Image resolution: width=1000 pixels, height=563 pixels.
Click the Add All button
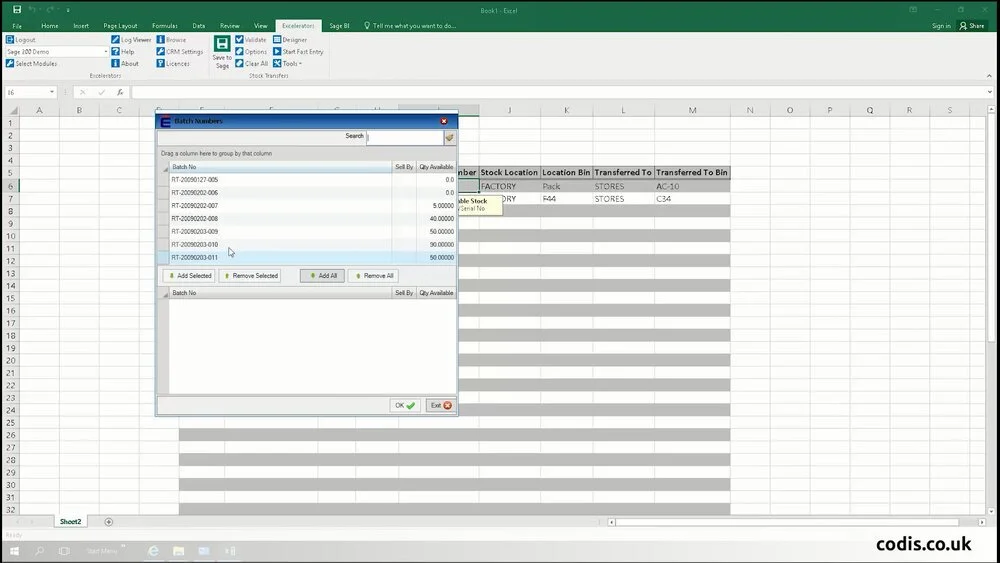click(x=323, y=276)
